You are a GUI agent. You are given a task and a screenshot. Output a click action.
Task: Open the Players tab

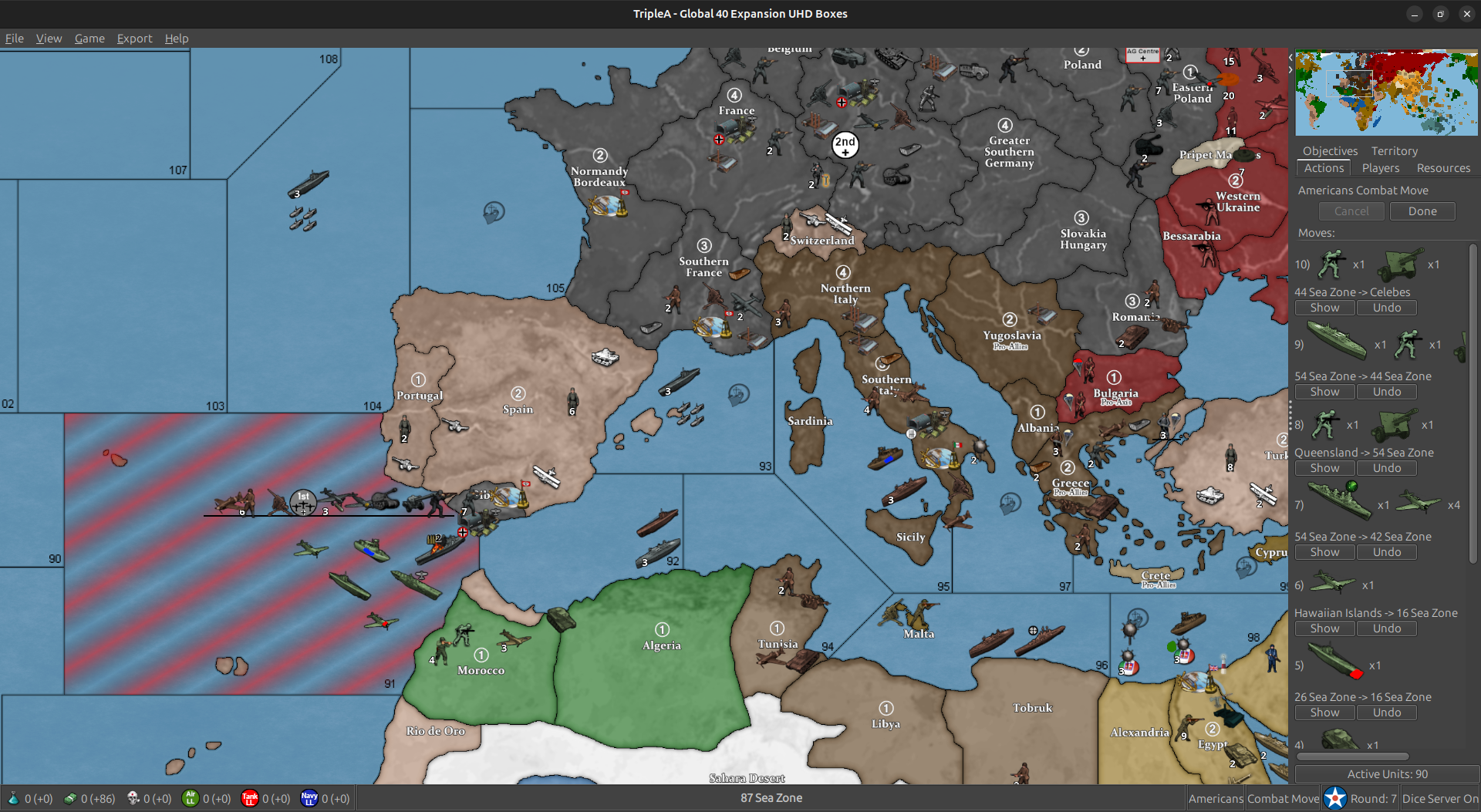1381,168
